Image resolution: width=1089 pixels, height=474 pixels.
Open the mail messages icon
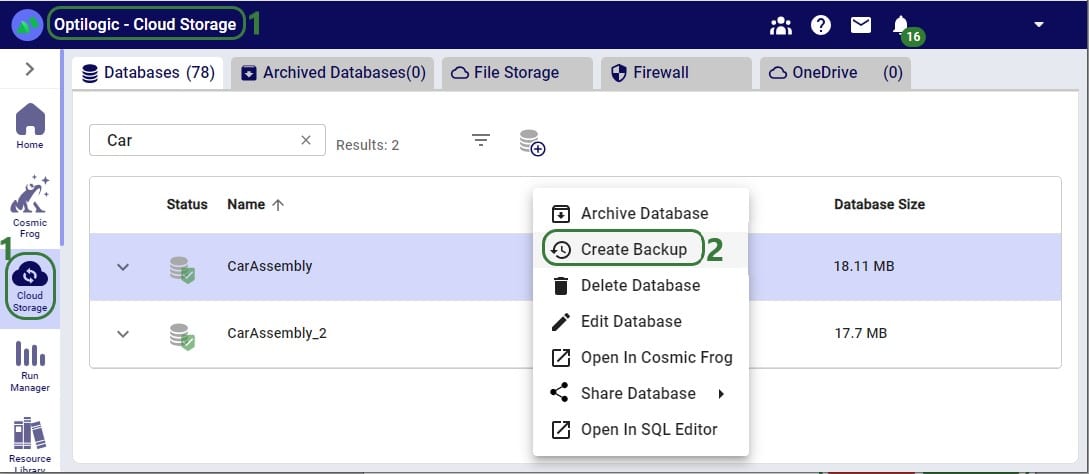861,26
